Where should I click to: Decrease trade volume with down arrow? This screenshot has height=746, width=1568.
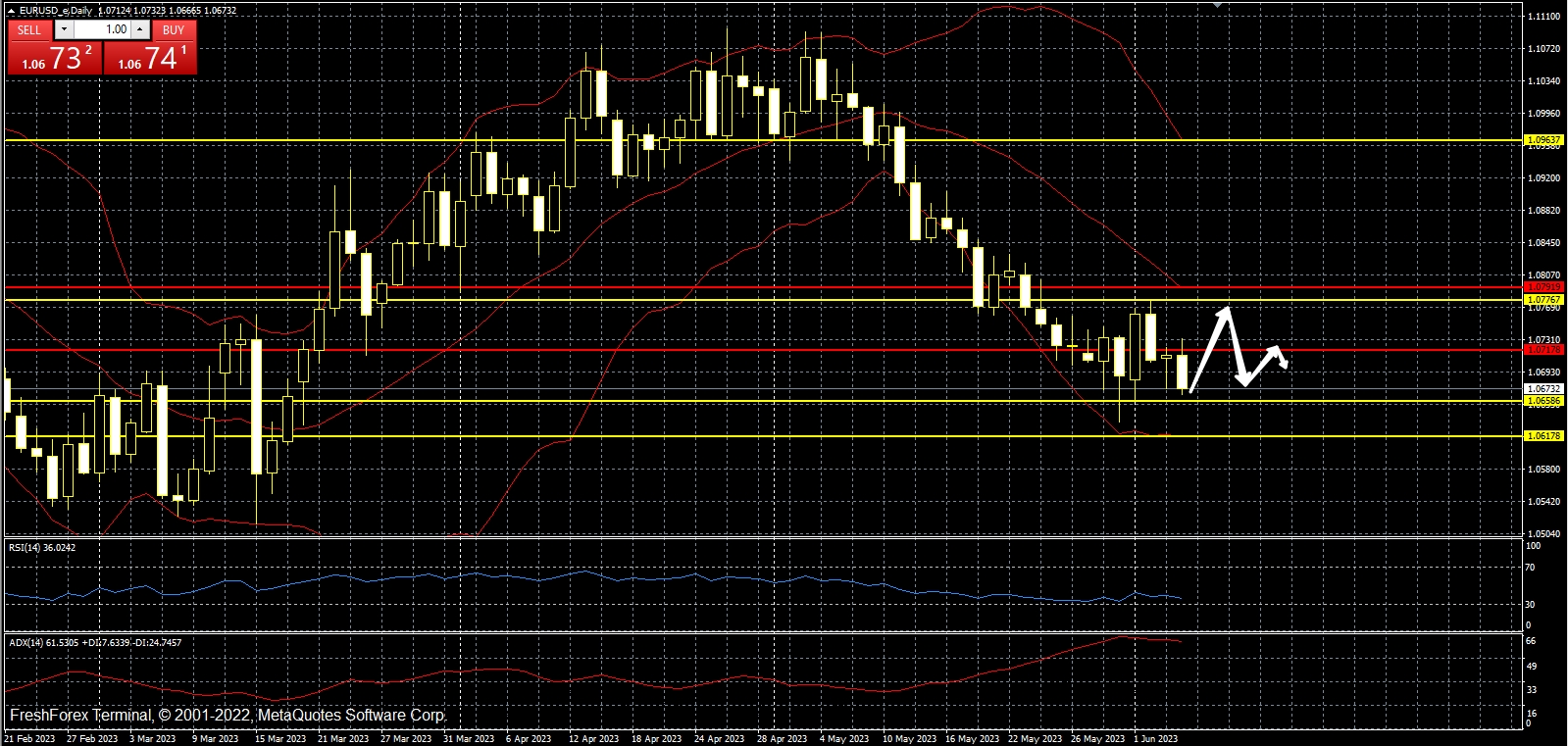click(x=65, y=29)
